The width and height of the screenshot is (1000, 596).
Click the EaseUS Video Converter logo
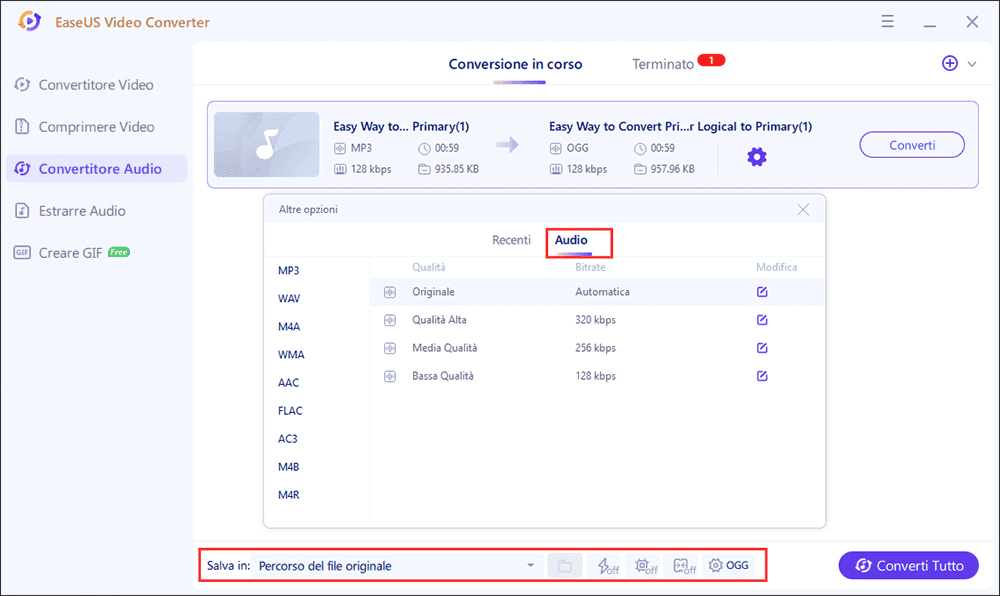point(29,22)
